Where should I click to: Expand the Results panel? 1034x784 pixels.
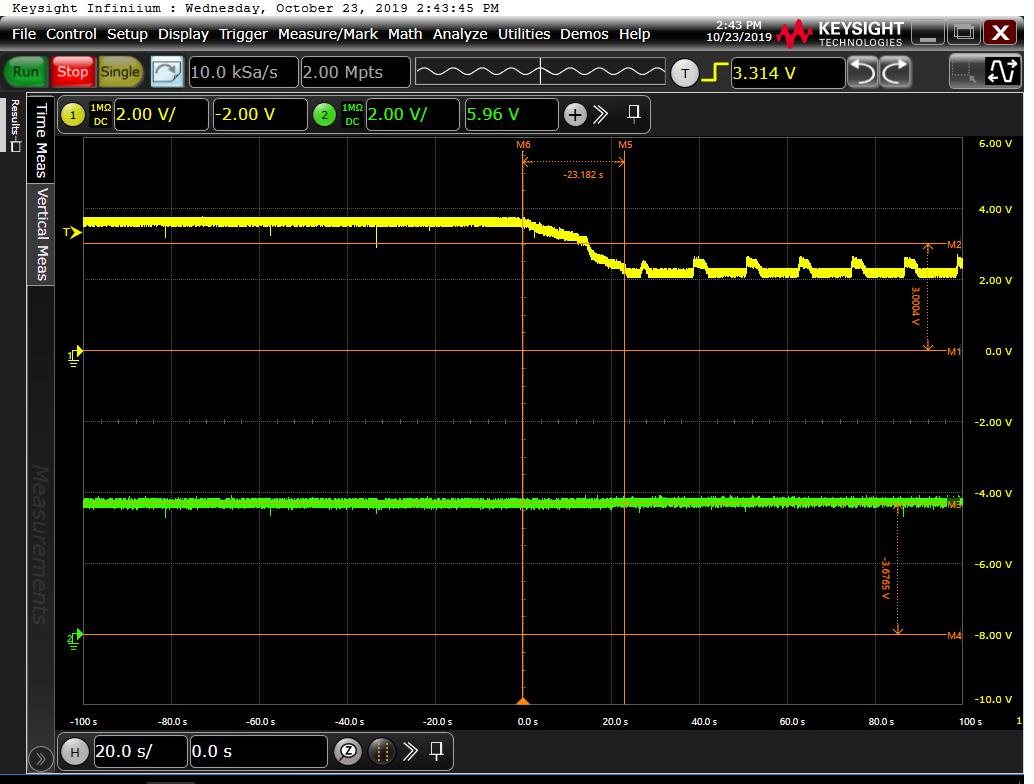click(15, 125)
